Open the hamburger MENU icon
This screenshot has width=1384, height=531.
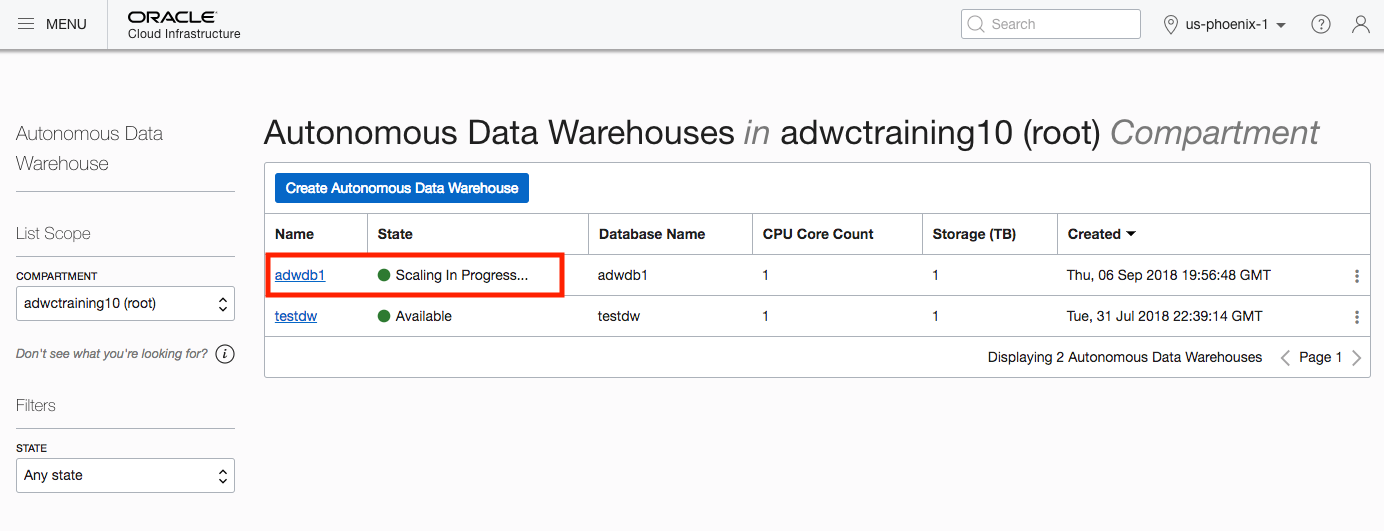tap(27, 24)
